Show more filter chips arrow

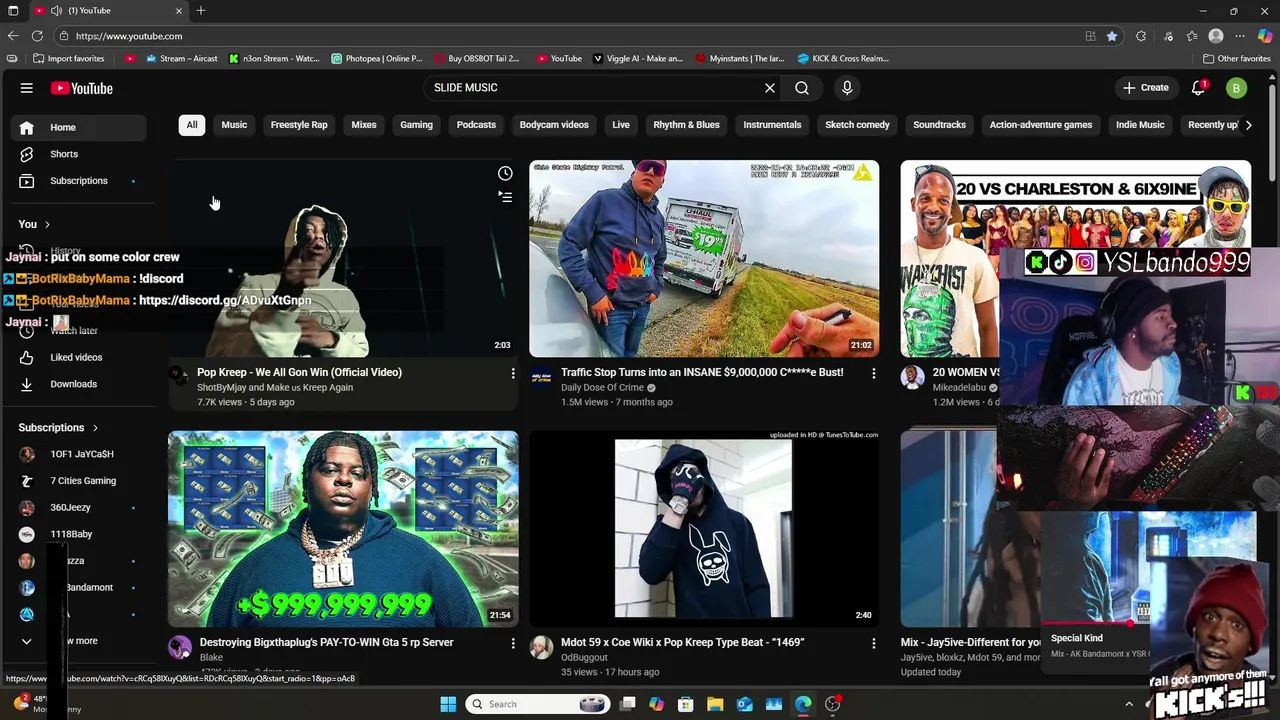(1248, 125)
